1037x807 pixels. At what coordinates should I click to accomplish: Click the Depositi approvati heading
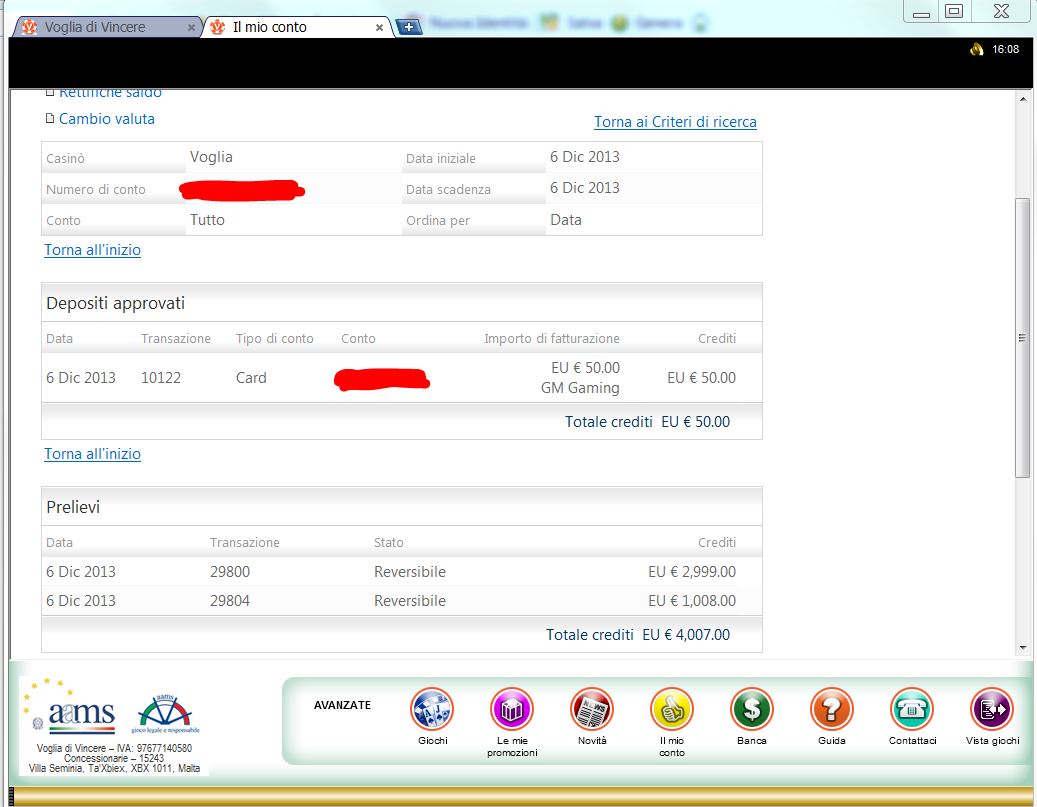116,303
